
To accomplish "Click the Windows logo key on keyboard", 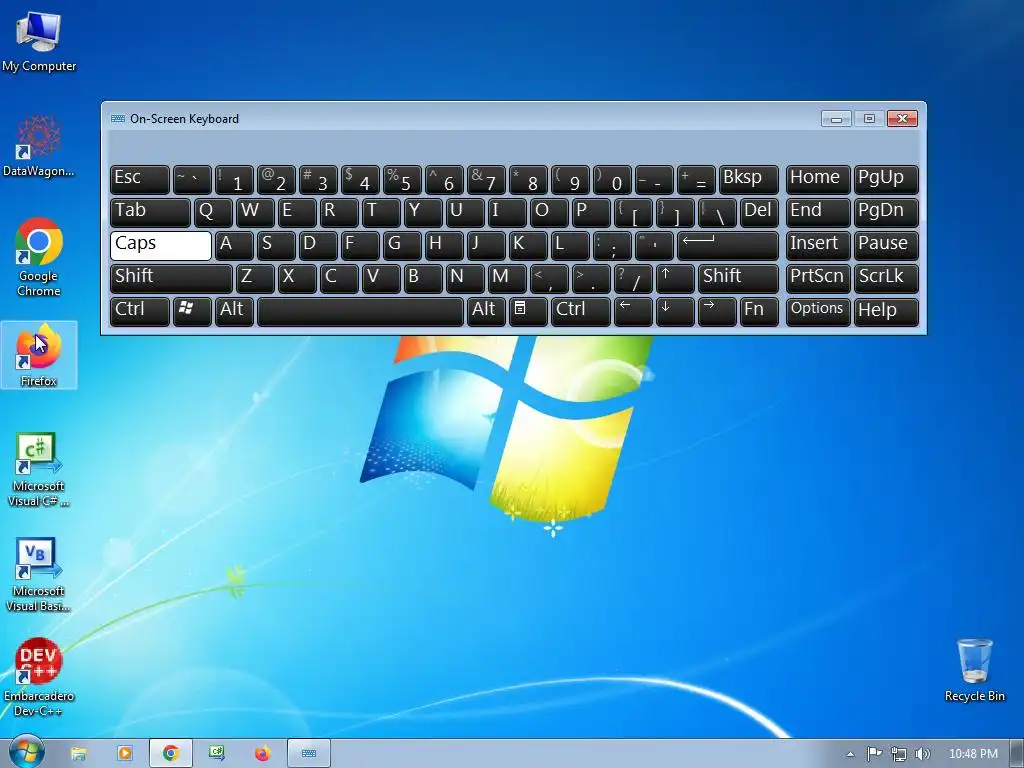I will 192,312.
